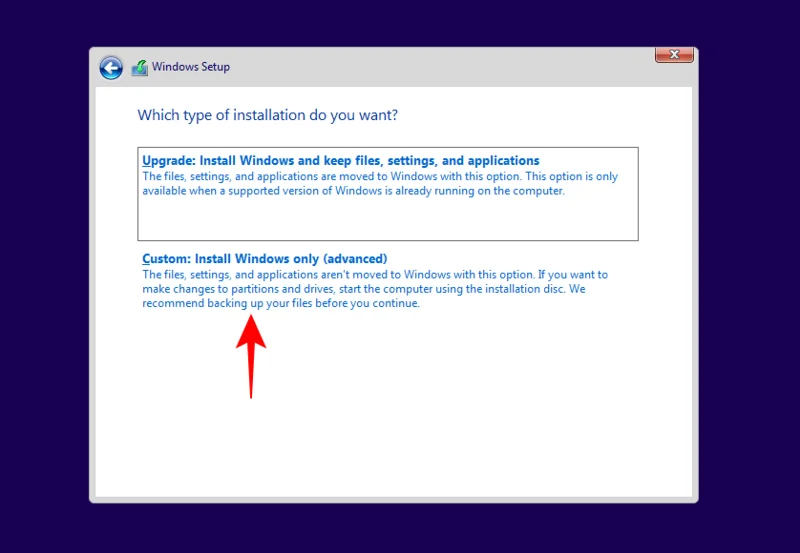Screen dimensions: 800x553
Task: Click the Windows Setup title icon
Action: click(x=139, y=67)
